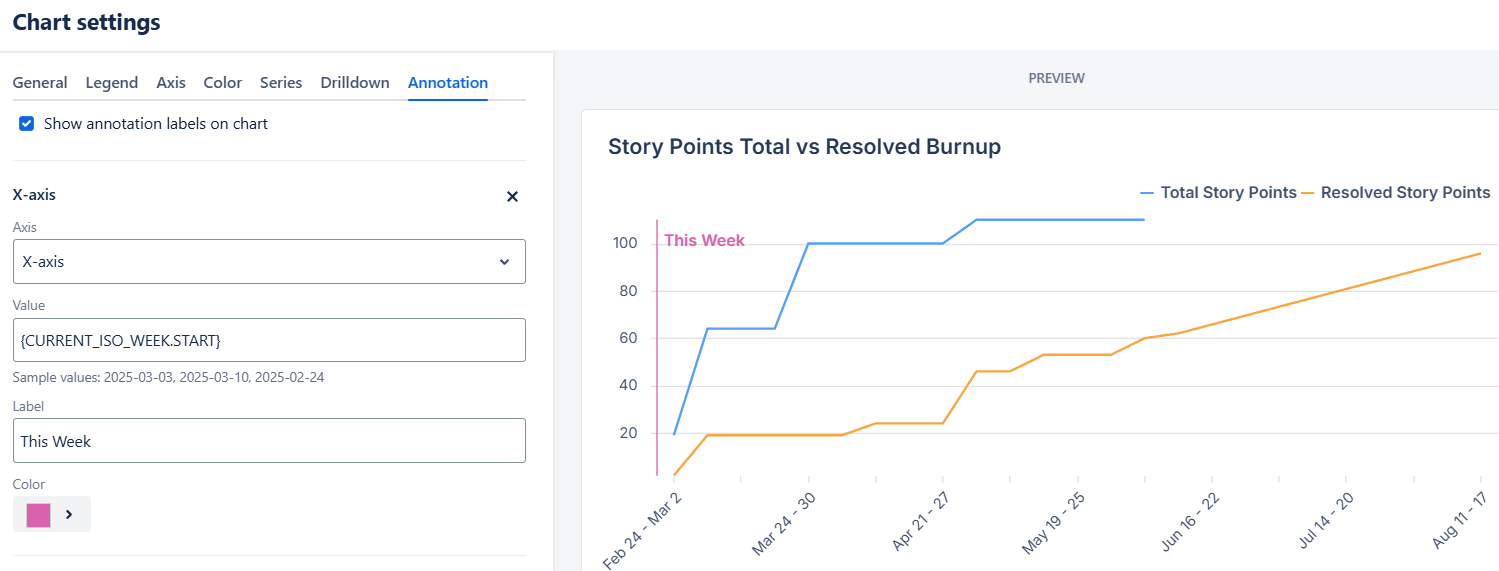Click the Label field containing This Week

(x=269, y=441)
